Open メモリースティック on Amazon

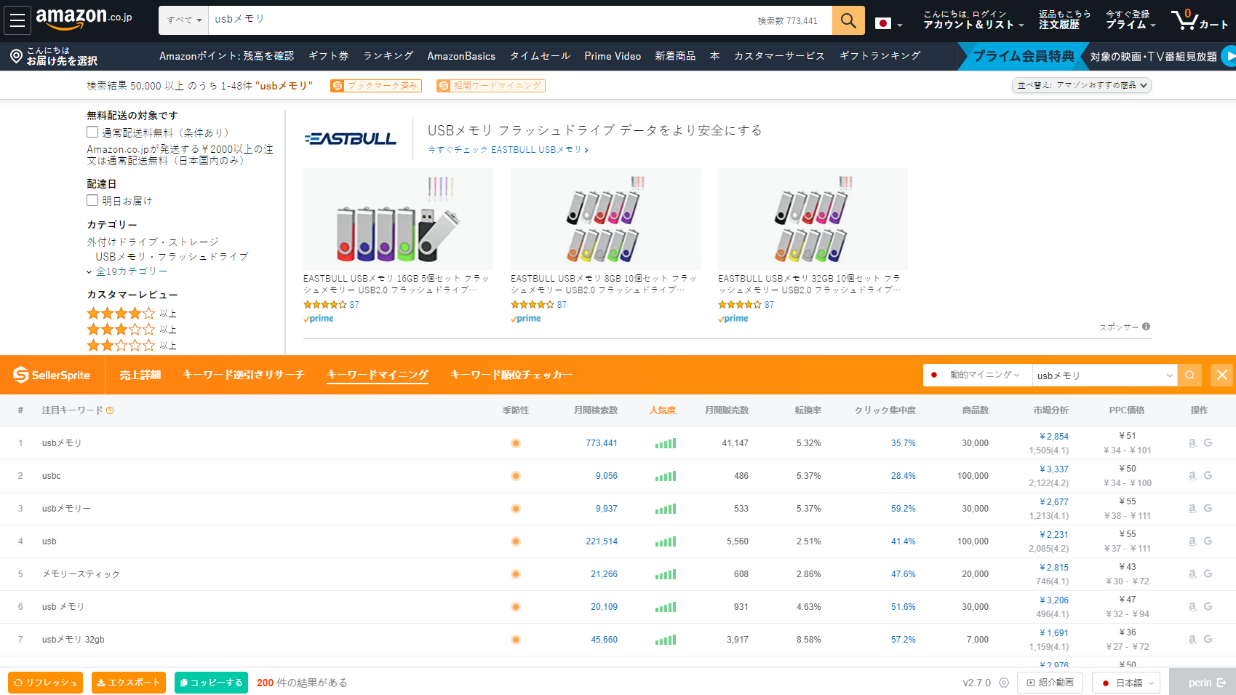pos(1191,574)
